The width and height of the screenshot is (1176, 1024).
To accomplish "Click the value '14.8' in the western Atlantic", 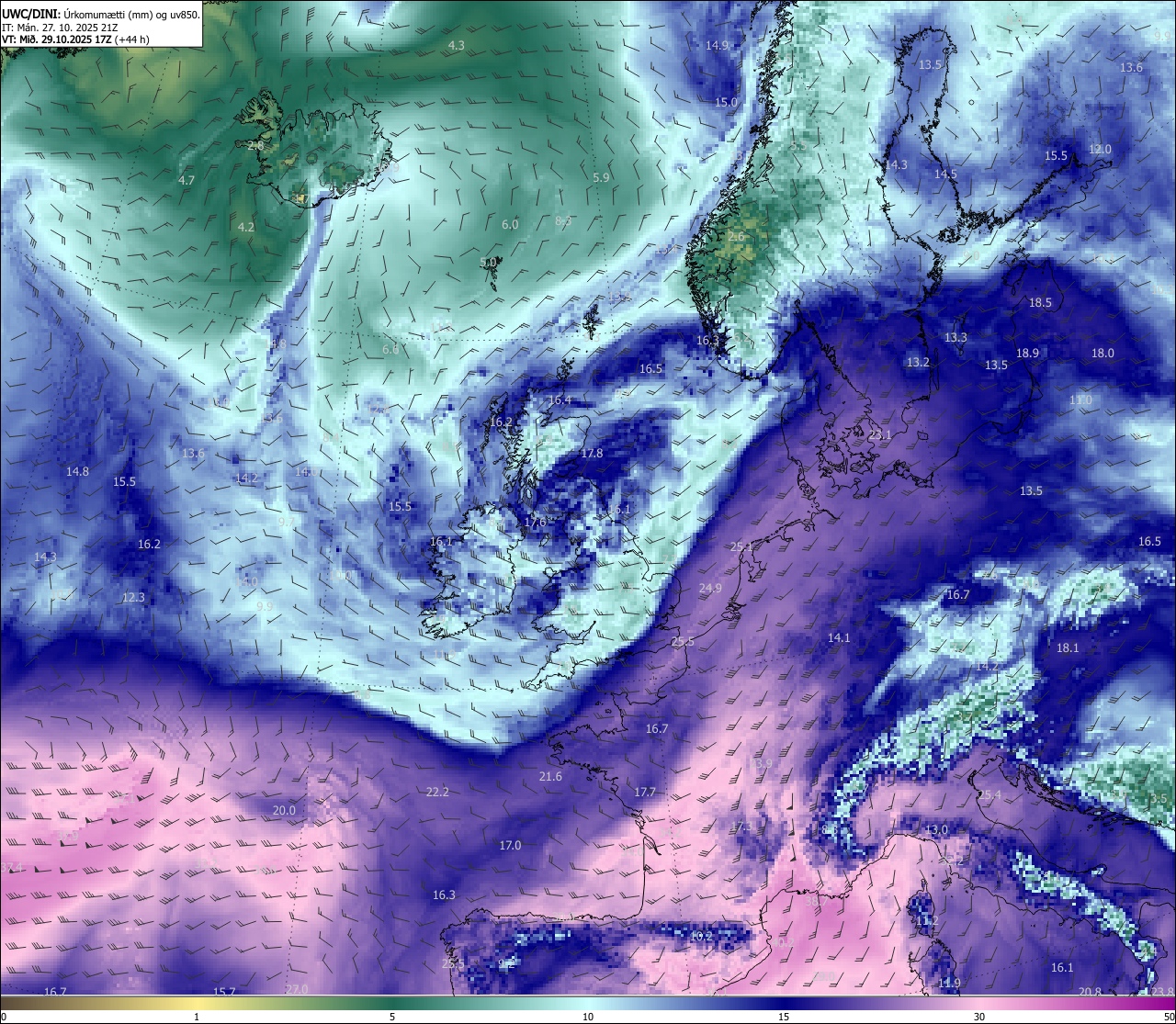I will (x=77, y=472).
